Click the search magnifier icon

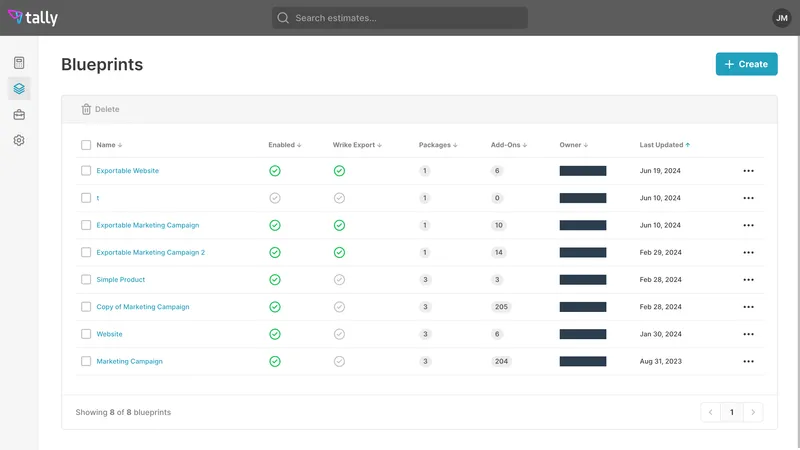pos(283,18)
